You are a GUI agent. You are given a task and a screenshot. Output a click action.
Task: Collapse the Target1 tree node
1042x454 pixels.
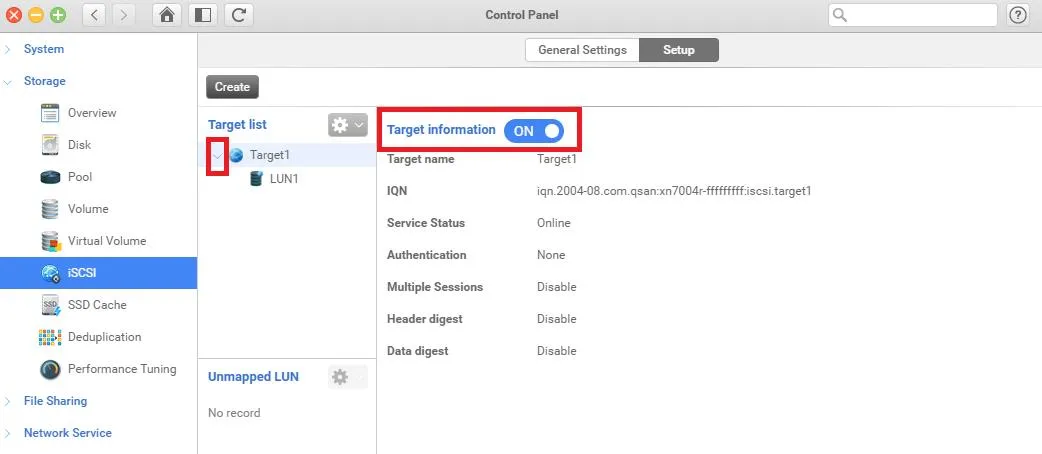217,155
